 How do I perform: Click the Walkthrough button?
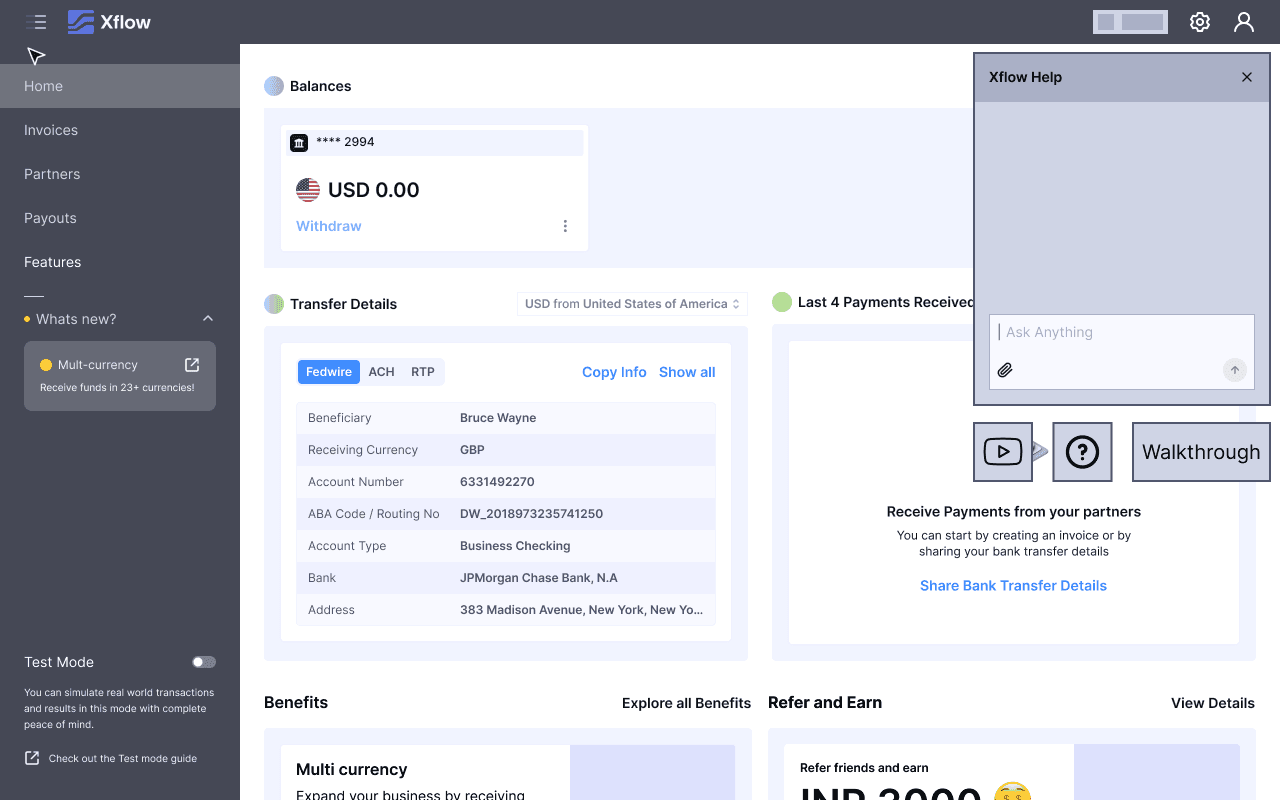tap(1201, 452)
